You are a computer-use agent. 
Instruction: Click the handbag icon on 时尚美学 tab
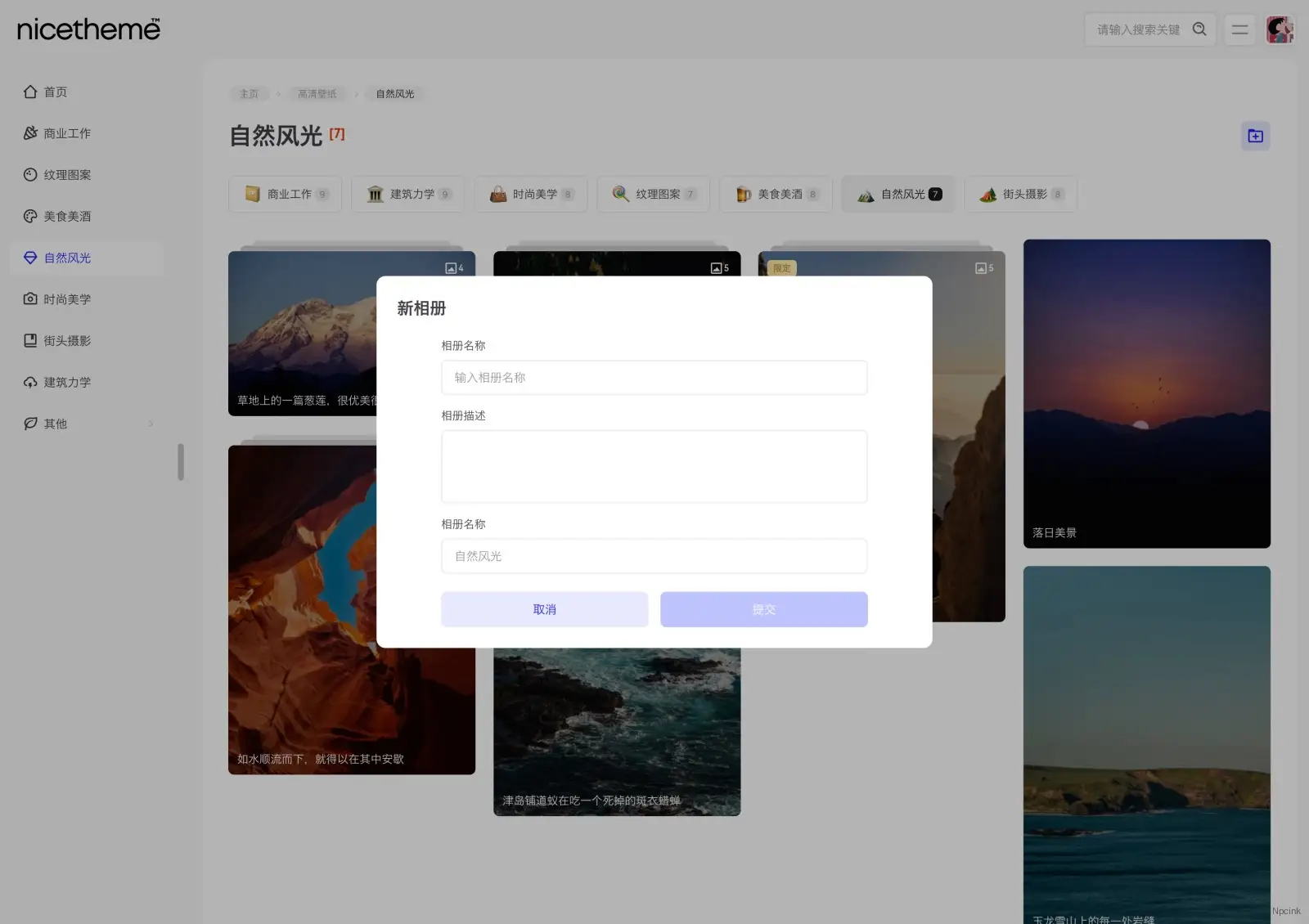[x=498, y=194]
